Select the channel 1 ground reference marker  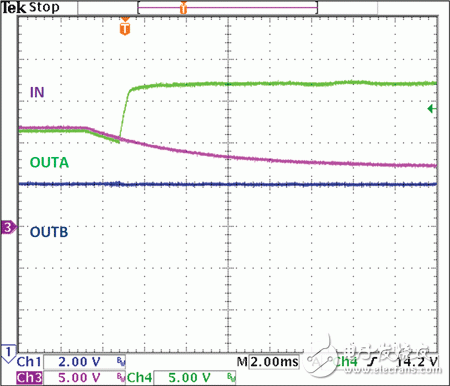pyautogui.click(x=8, y=353)
